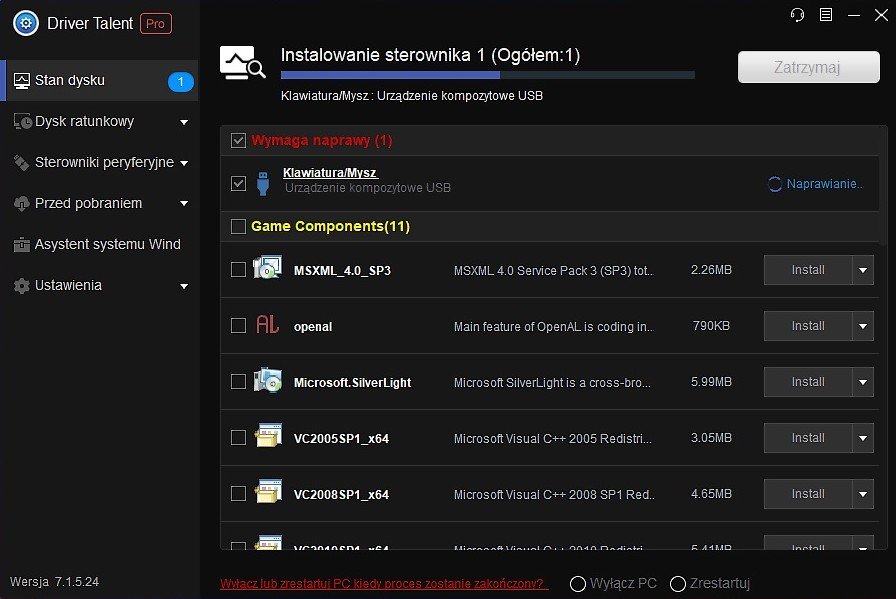Select the Wyłącz PC radio button
This screenshot has height=599, width=896.
tap(578, 584)
